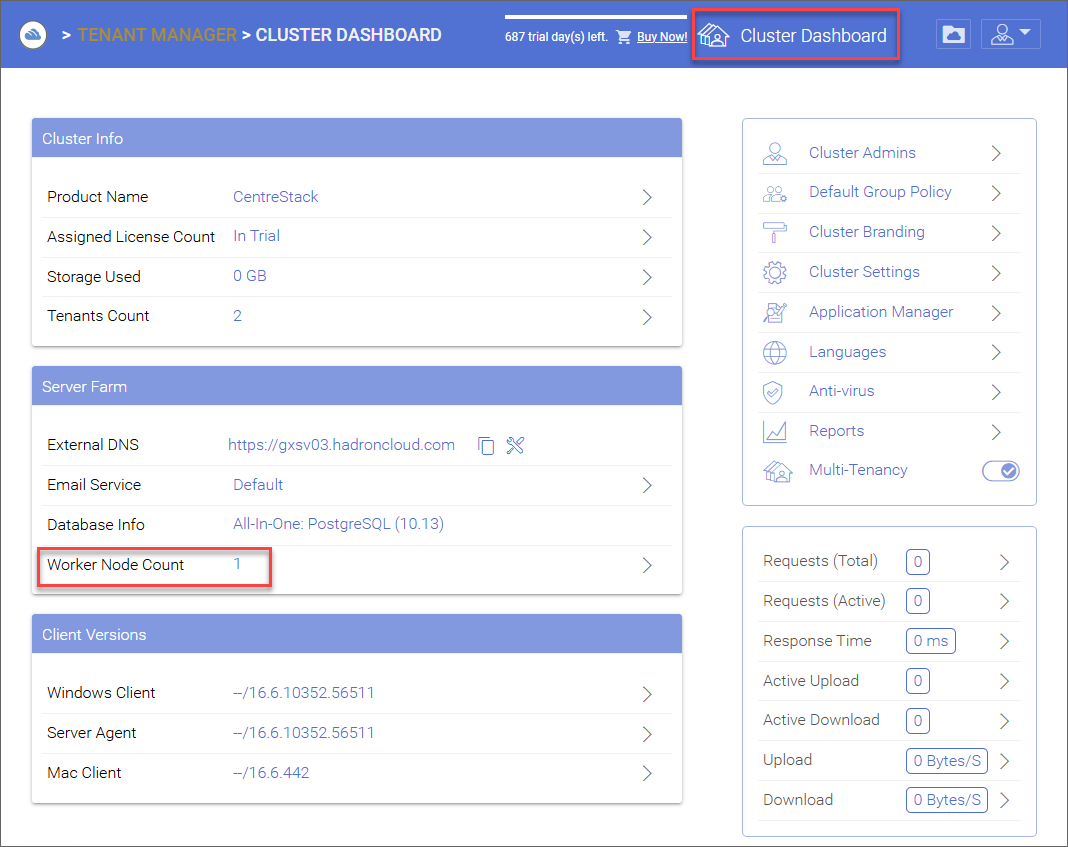Open the hadroncloud.com External DNS link
Screen dimensions: 1068x847
click(341, 445)
